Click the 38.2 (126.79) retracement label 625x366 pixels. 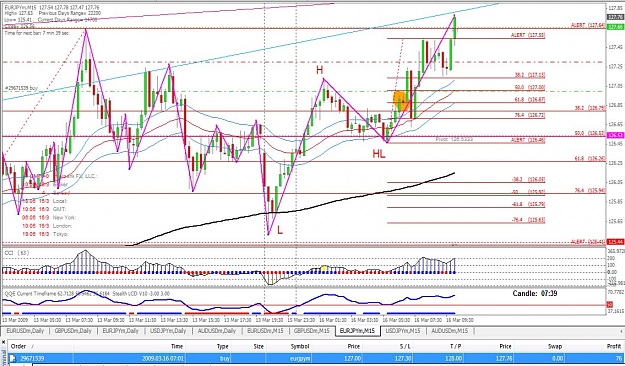[590, 108]
